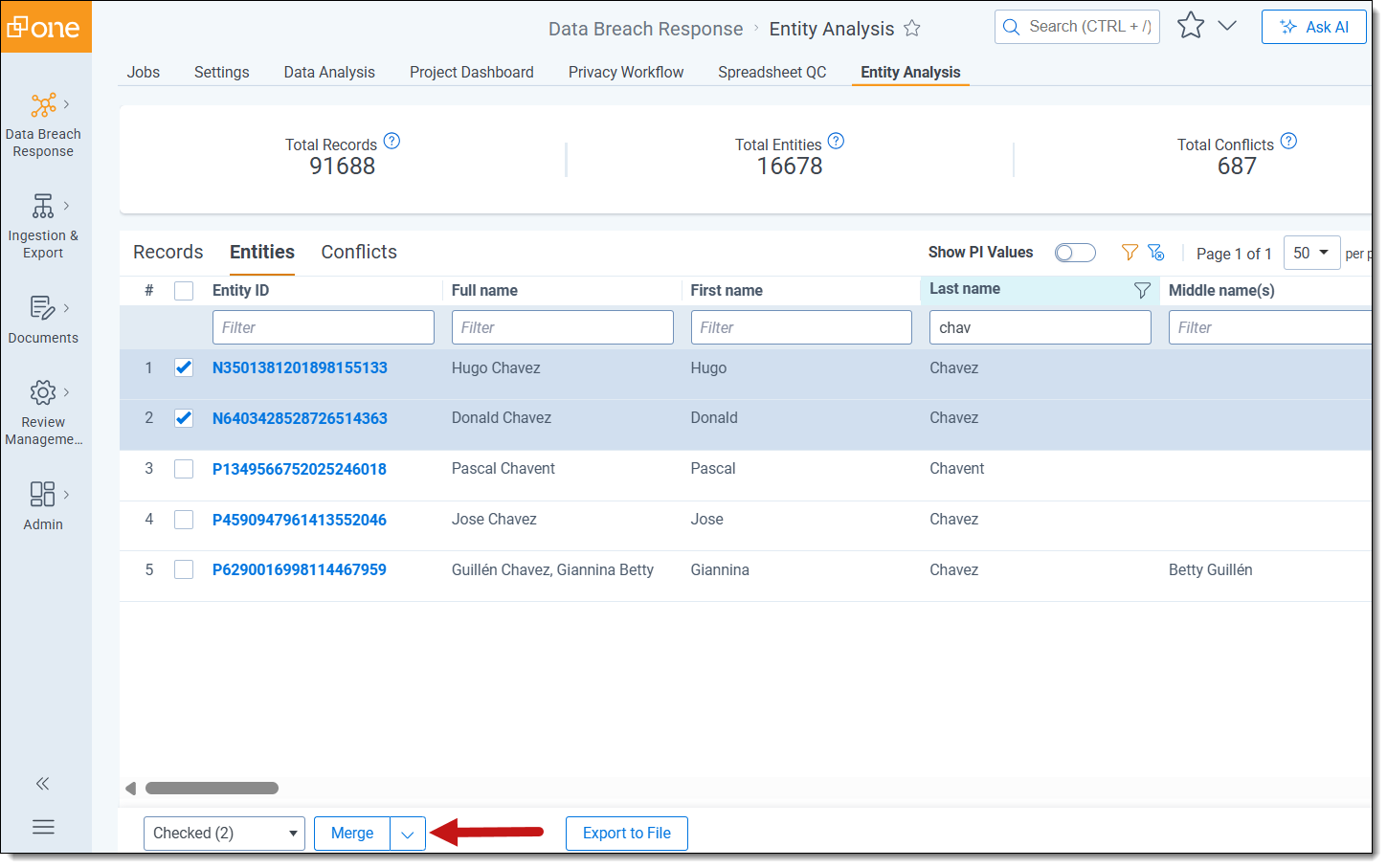Open entity link P4590947961413552046
Viewport: 1387px width, 868px height.
tap(300, 520)
